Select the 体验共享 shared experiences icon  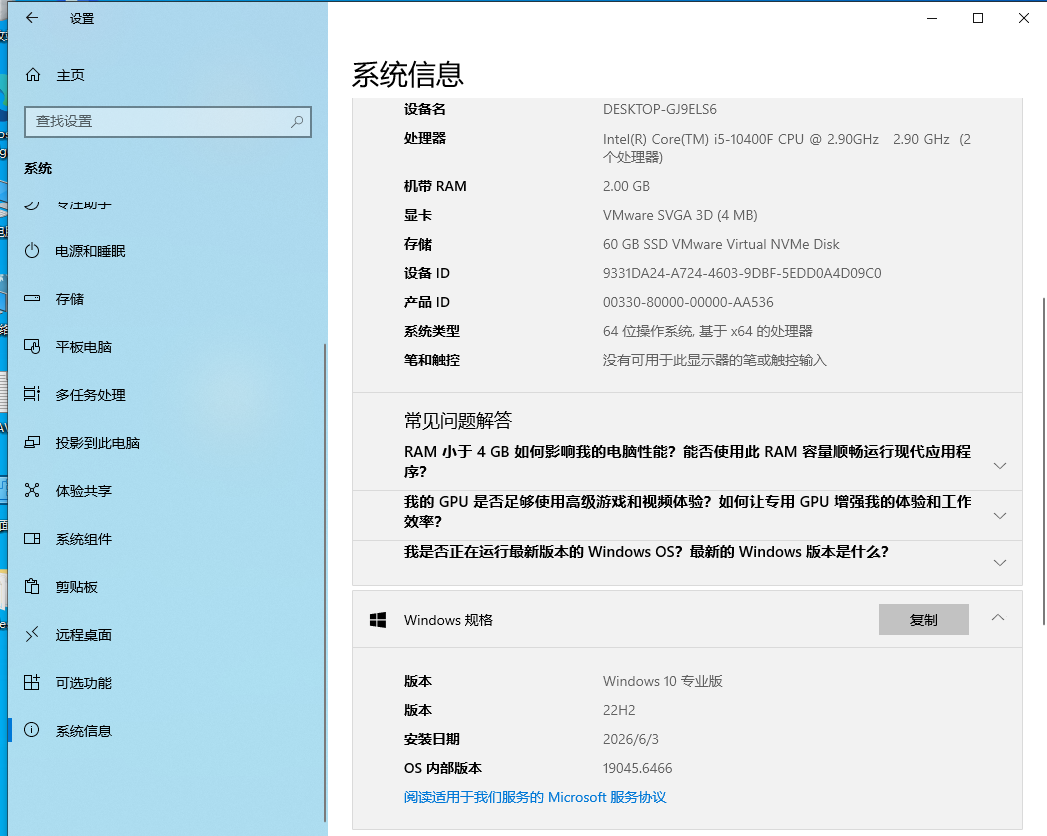32,490
